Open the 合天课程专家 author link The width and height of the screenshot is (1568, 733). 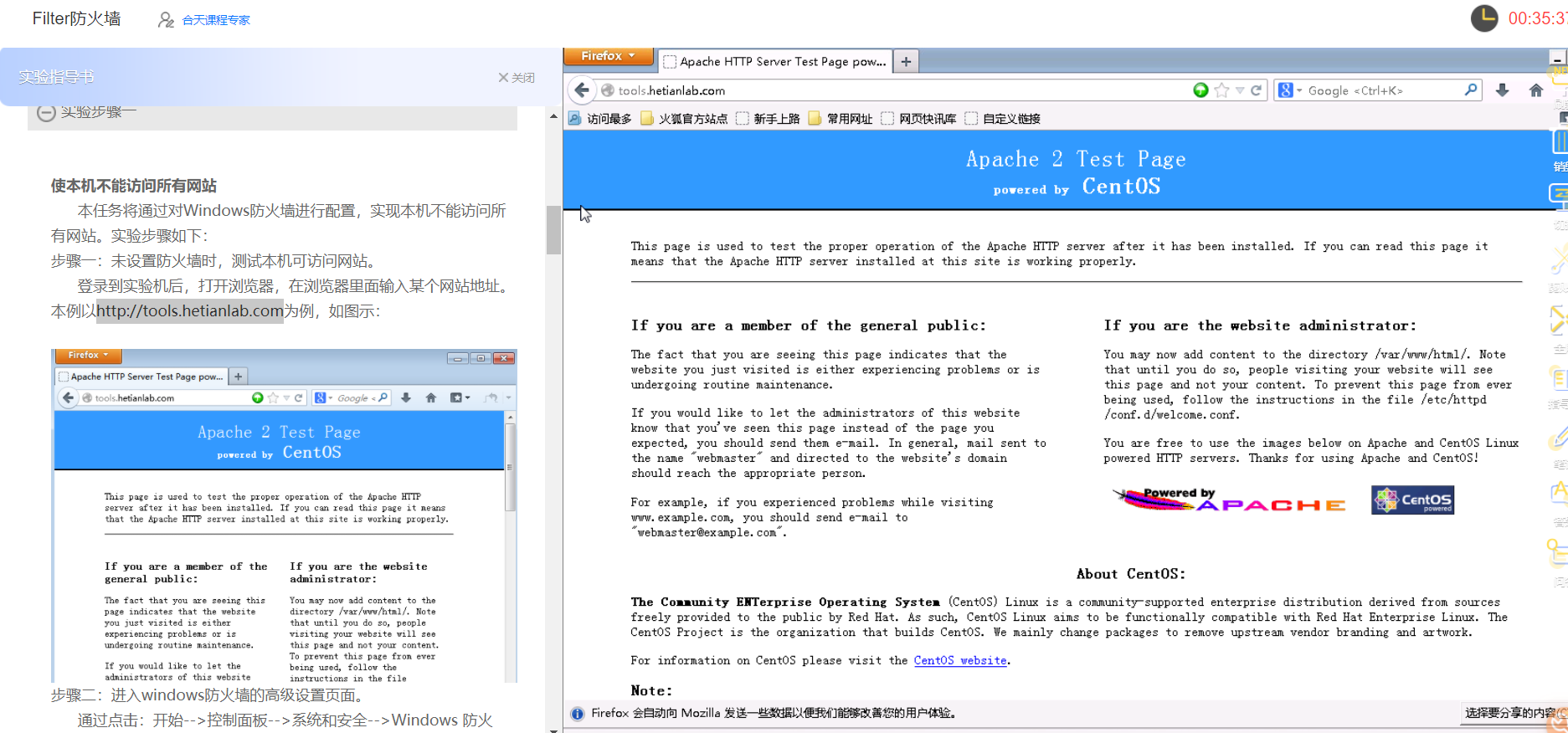coord(216,20)
